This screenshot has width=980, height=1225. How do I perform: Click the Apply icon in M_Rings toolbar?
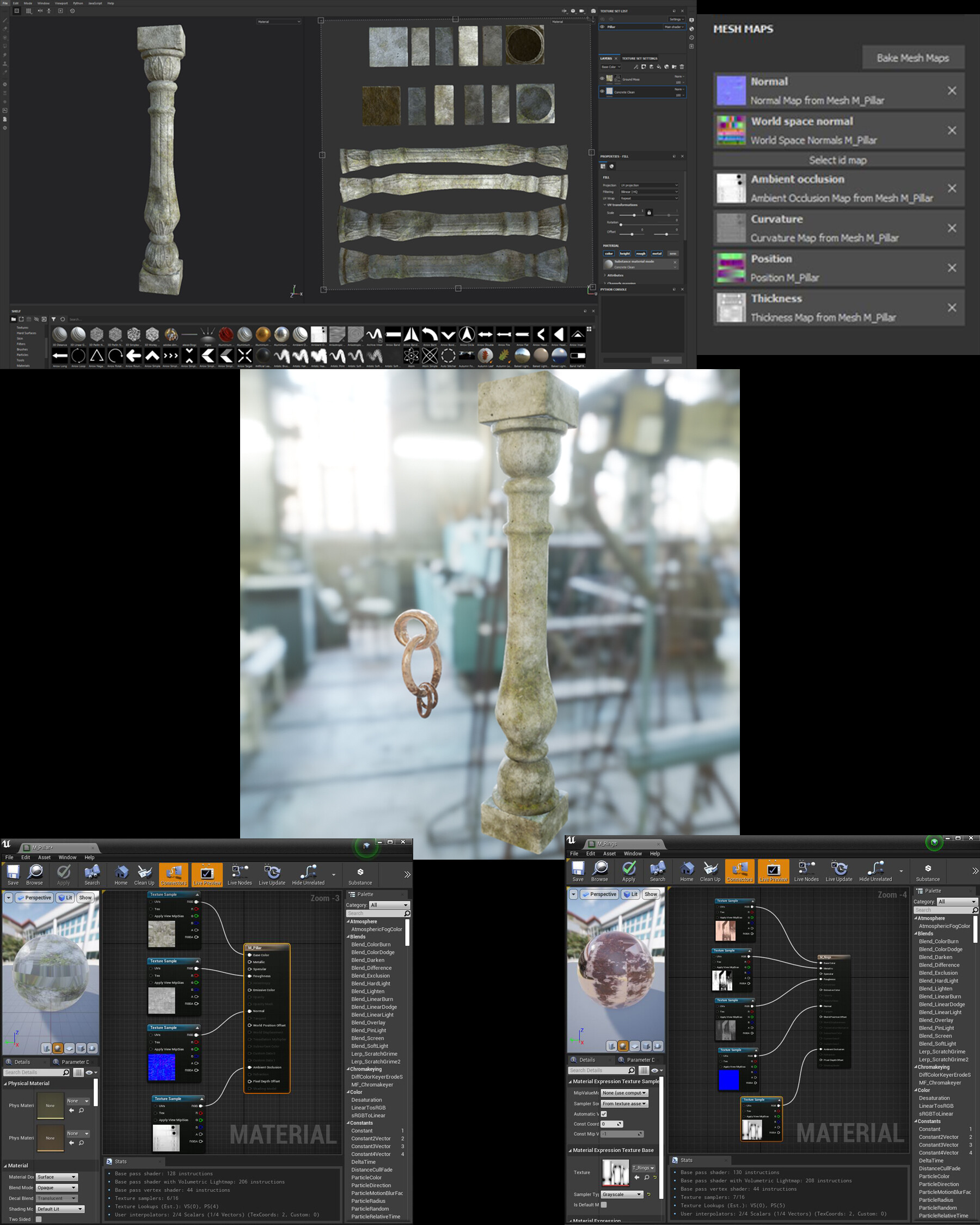coord(629,872)
